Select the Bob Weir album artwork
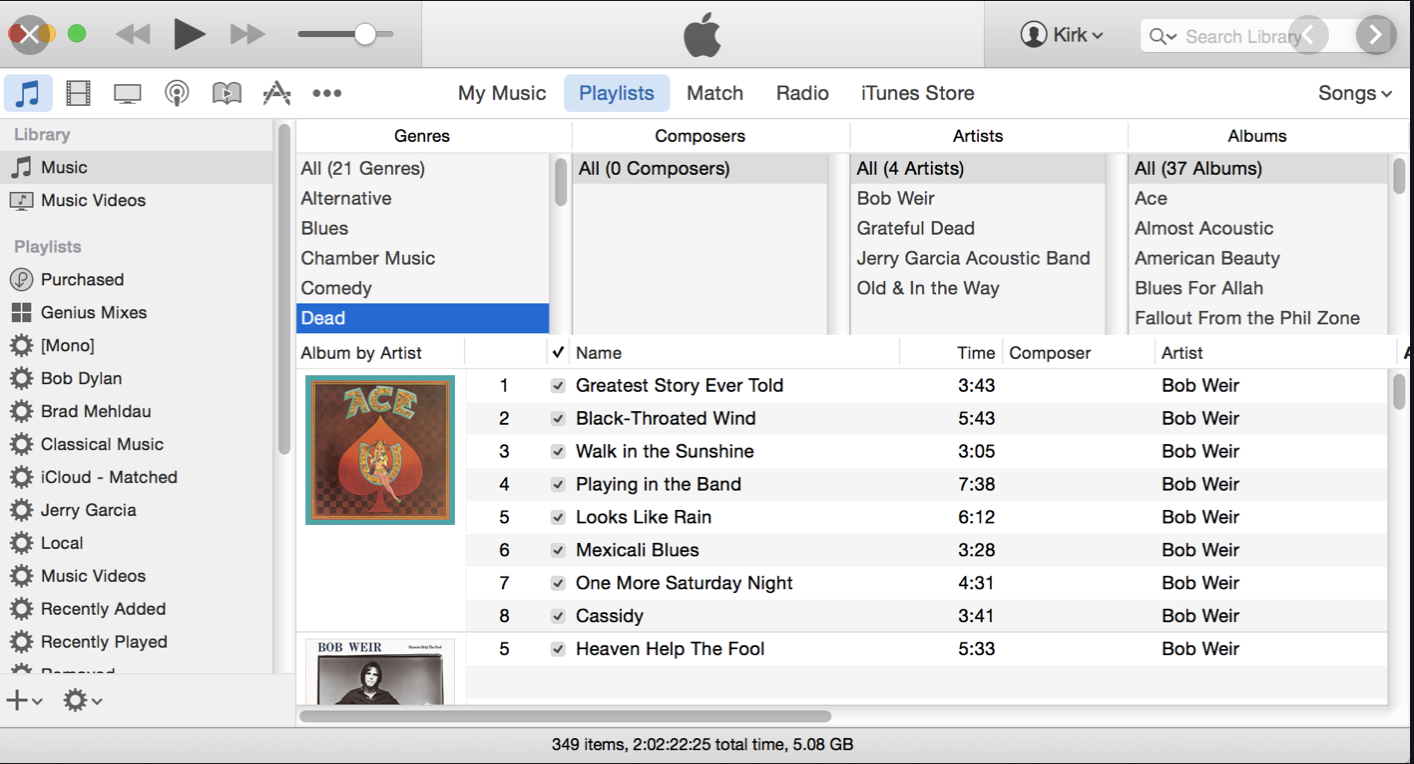Image resolution: width=1414 pixels, height=764 pixels. coord(380,671)
